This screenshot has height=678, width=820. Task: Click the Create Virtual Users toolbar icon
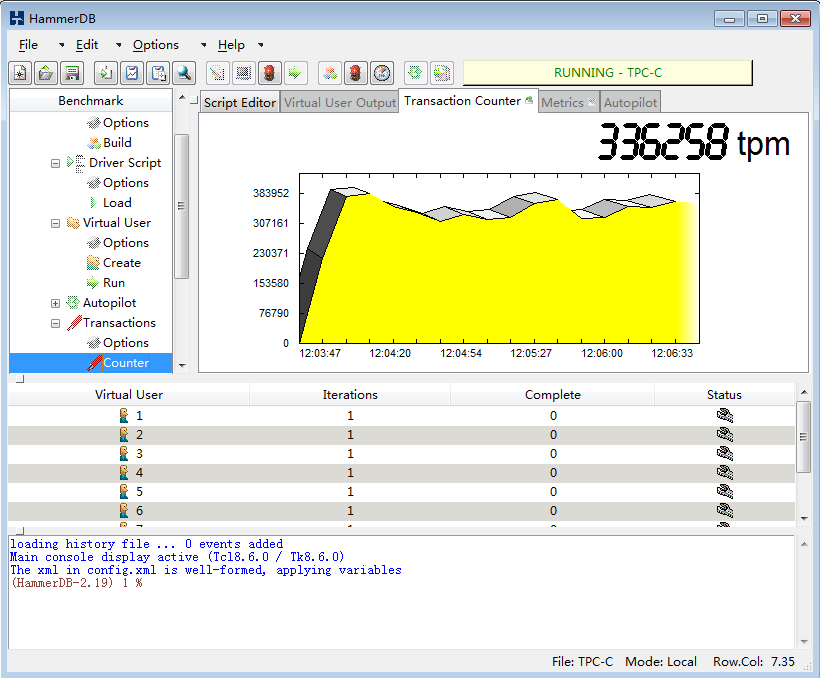click(243, 73)
